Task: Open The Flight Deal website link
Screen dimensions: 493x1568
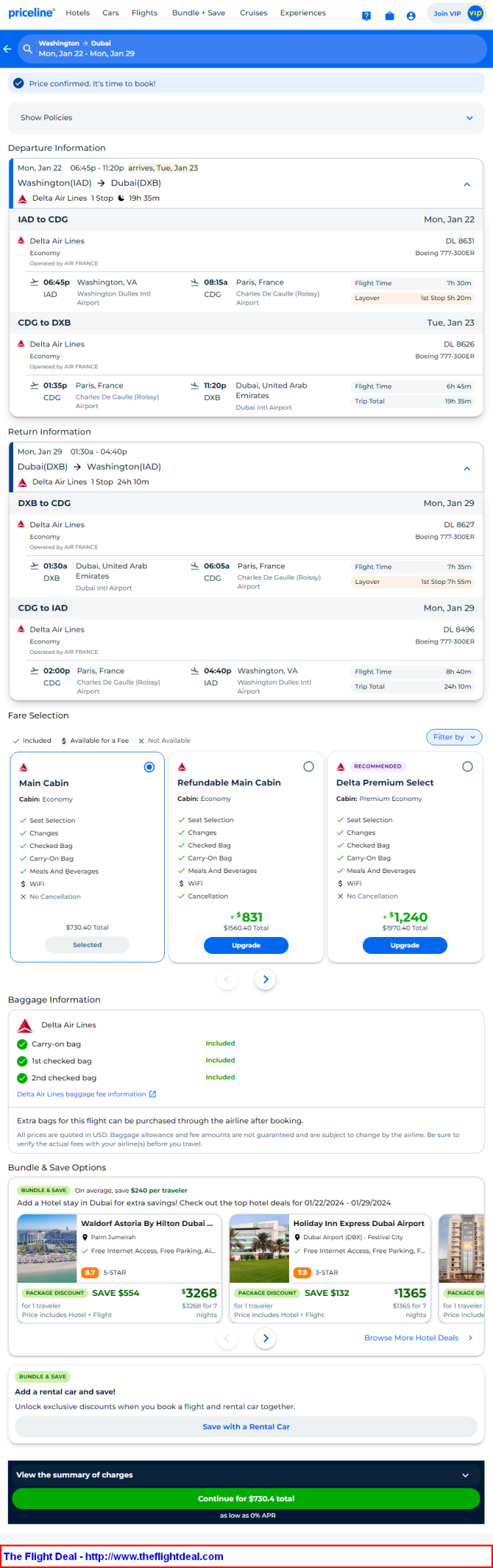Action: click(x=113, y=1556)
